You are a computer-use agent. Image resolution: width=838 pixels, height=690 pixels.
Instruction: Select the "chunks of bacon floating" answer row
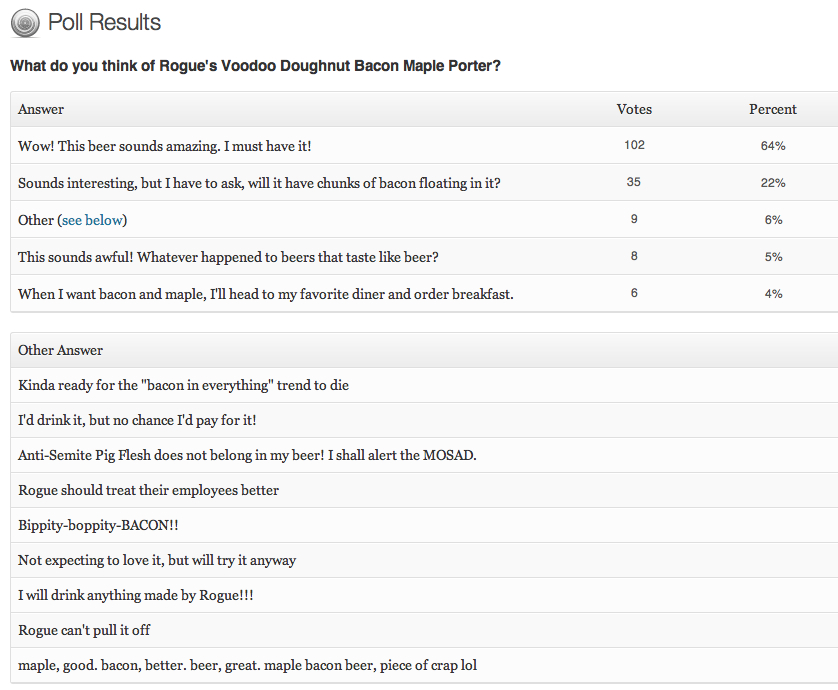click(259, 183)
